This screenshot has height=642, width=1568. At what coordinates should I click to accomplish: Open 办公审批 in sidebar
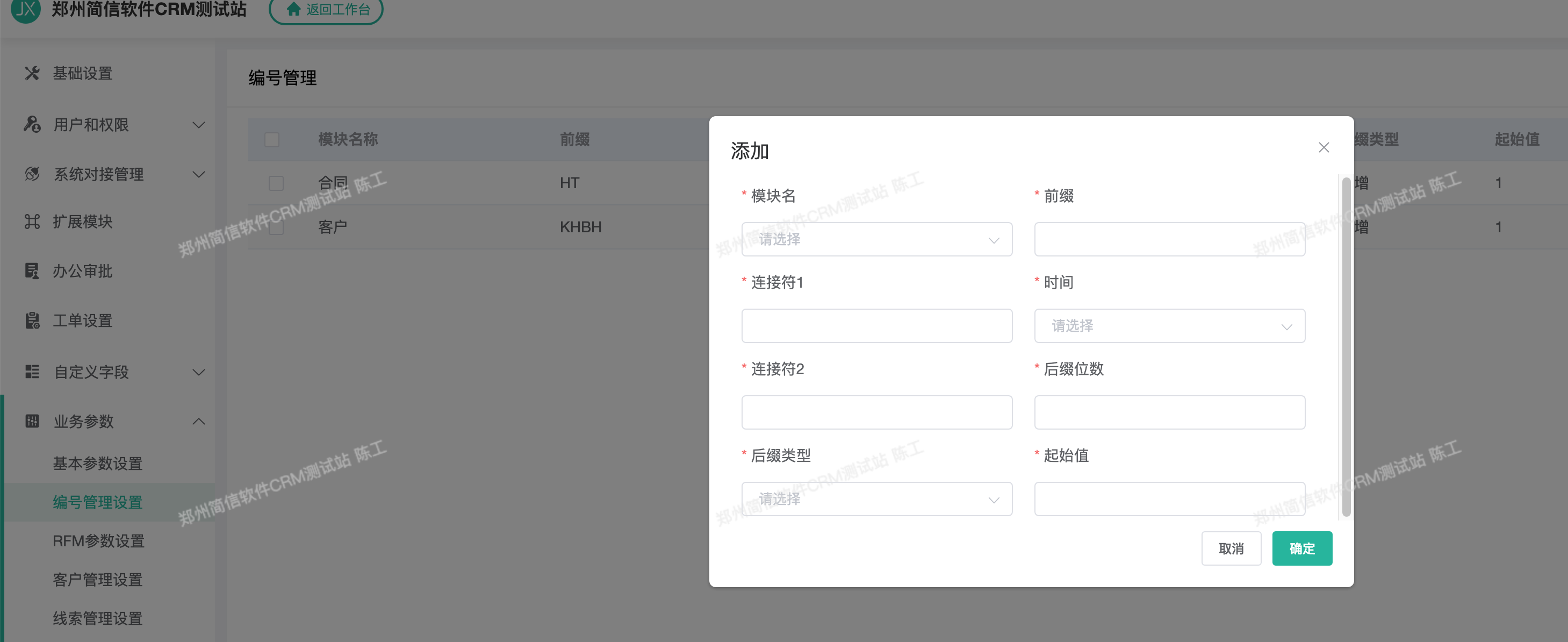click(x=83, y=271)
